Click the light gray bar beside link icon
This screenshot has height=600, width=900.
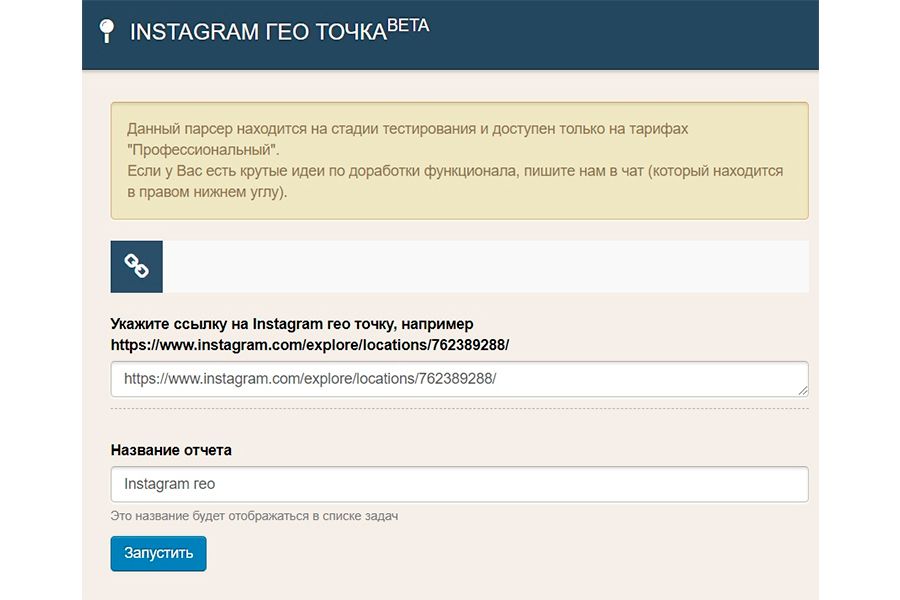point(485,266)
